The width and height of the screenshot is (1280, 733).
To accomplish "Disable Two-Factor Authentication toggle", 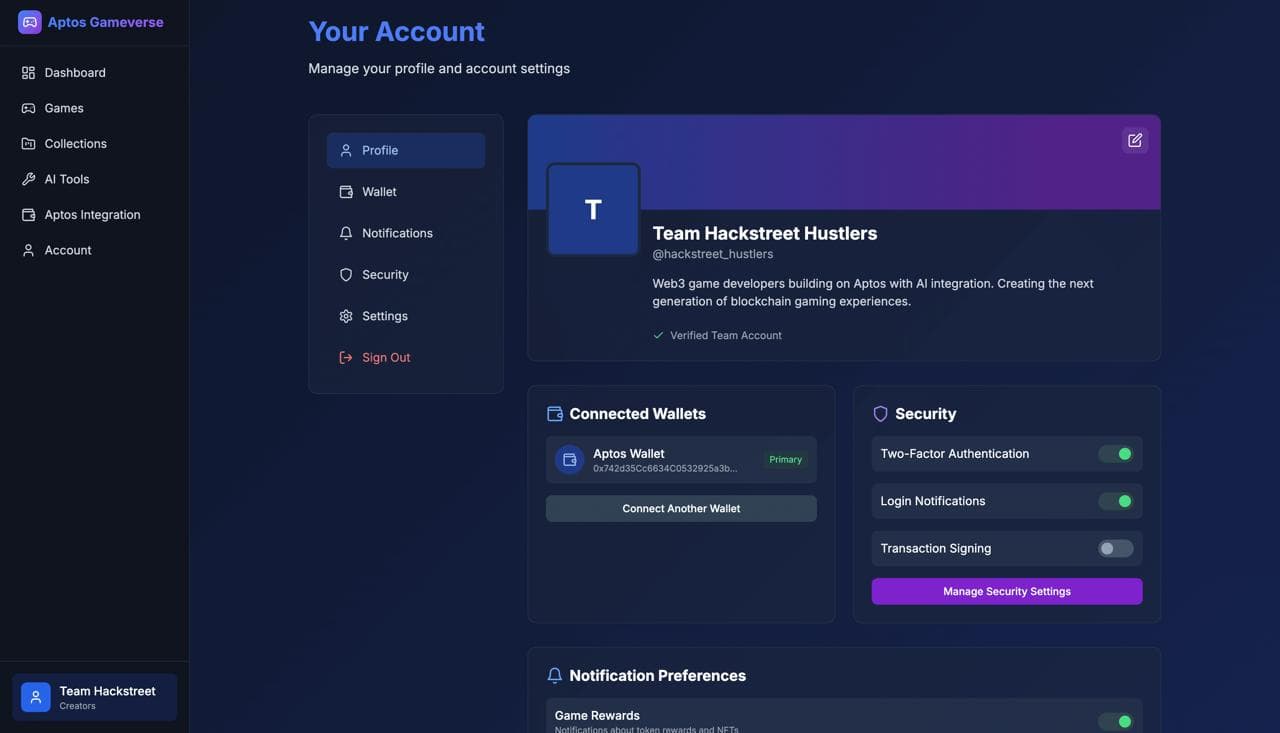I will (1115, 454).
